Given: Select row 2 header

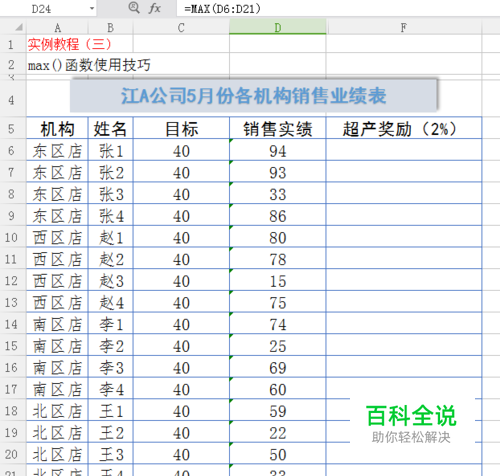Looking at the screenshot, I should tap(11, 64).
